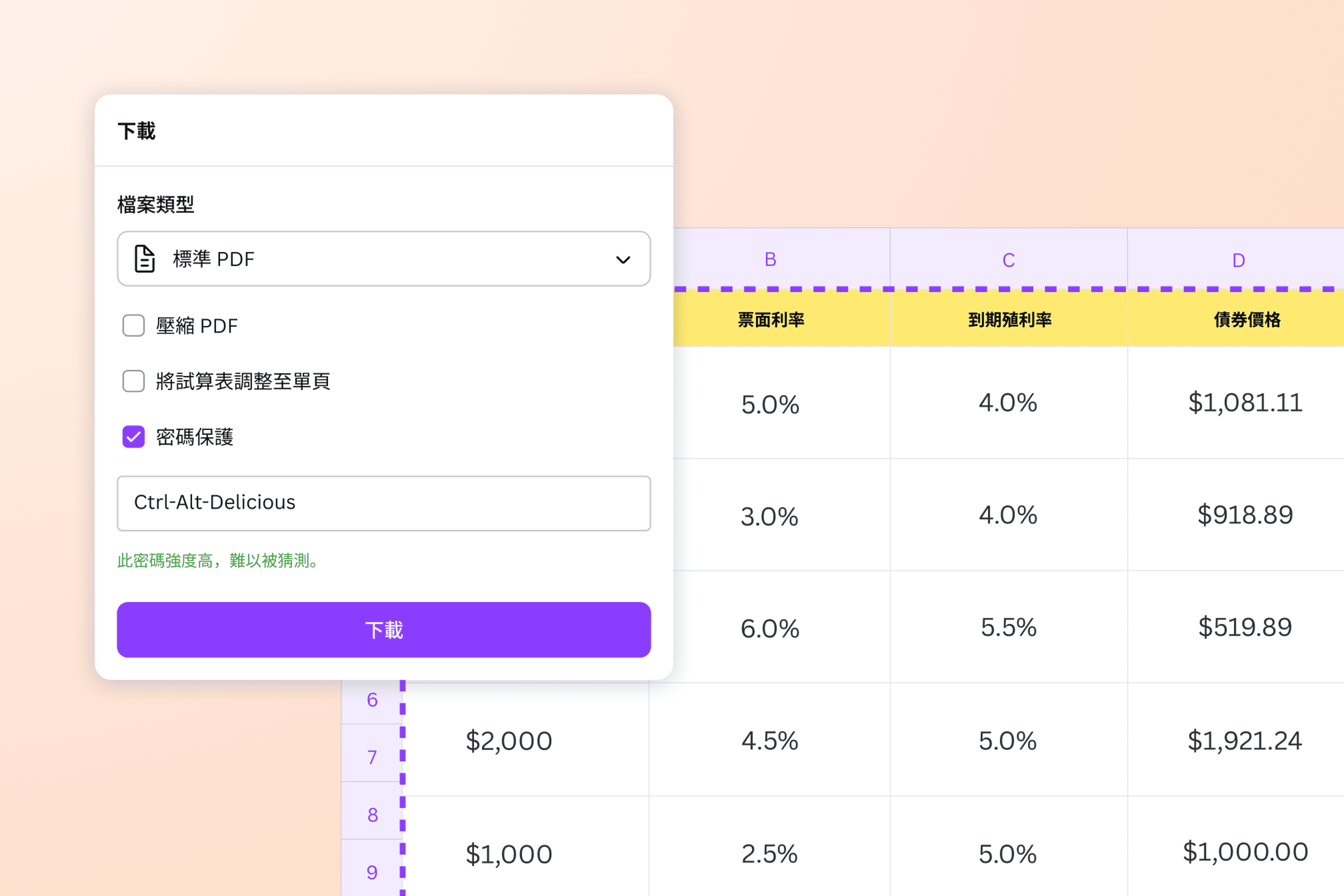Click the password field containing Ctrl-Alt-Delicious
1344x896 pixels.
tap(383, 503)
